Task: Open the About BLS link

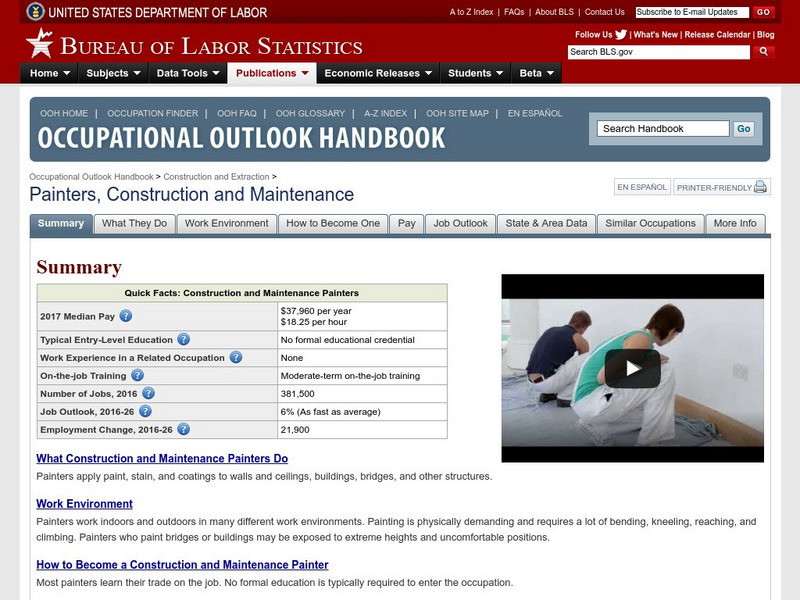Action: (x=554, y=12)
